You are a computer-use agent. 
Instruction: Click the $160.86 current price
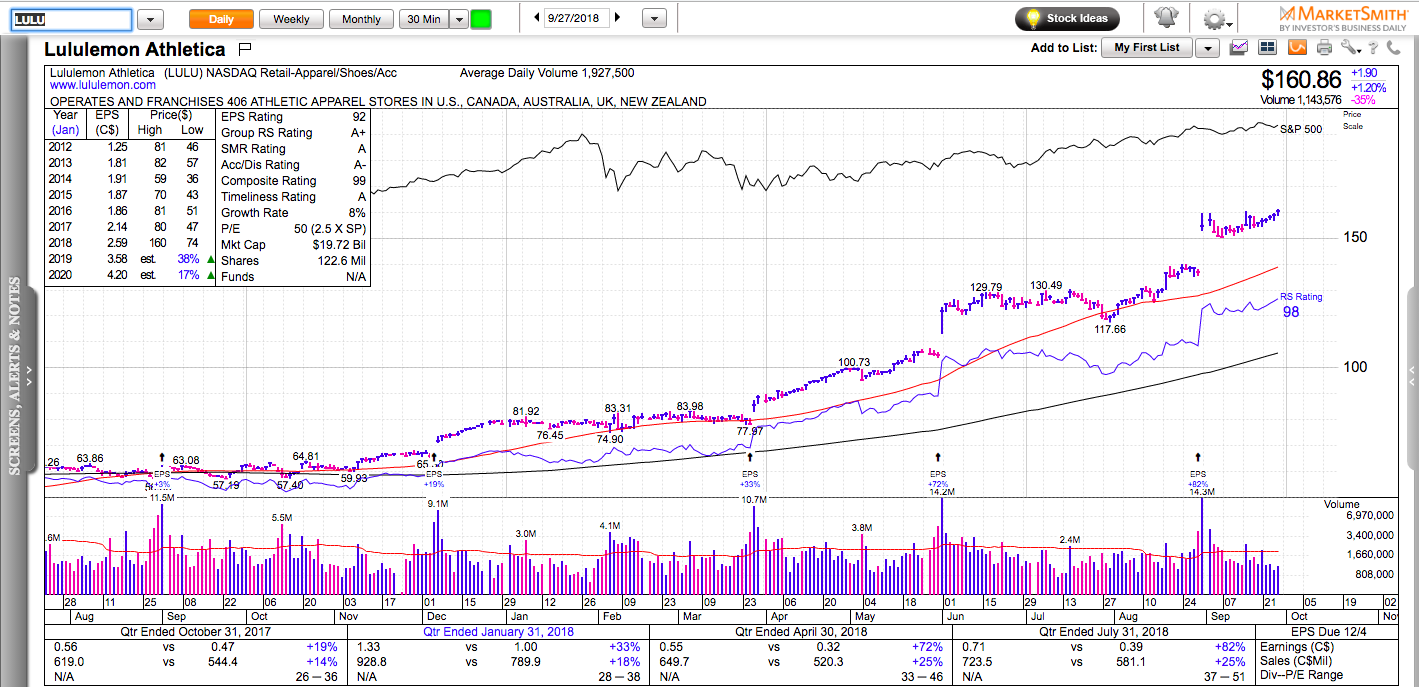pos(1302,80)
